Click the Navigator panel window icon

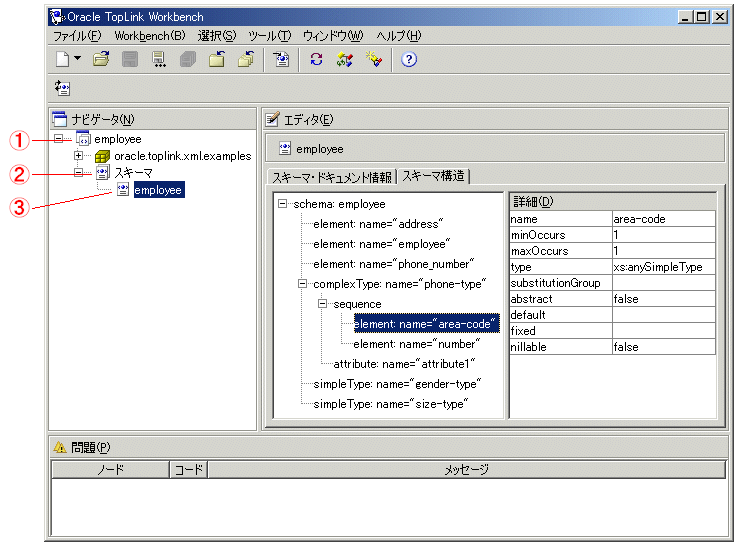[60, 119]
